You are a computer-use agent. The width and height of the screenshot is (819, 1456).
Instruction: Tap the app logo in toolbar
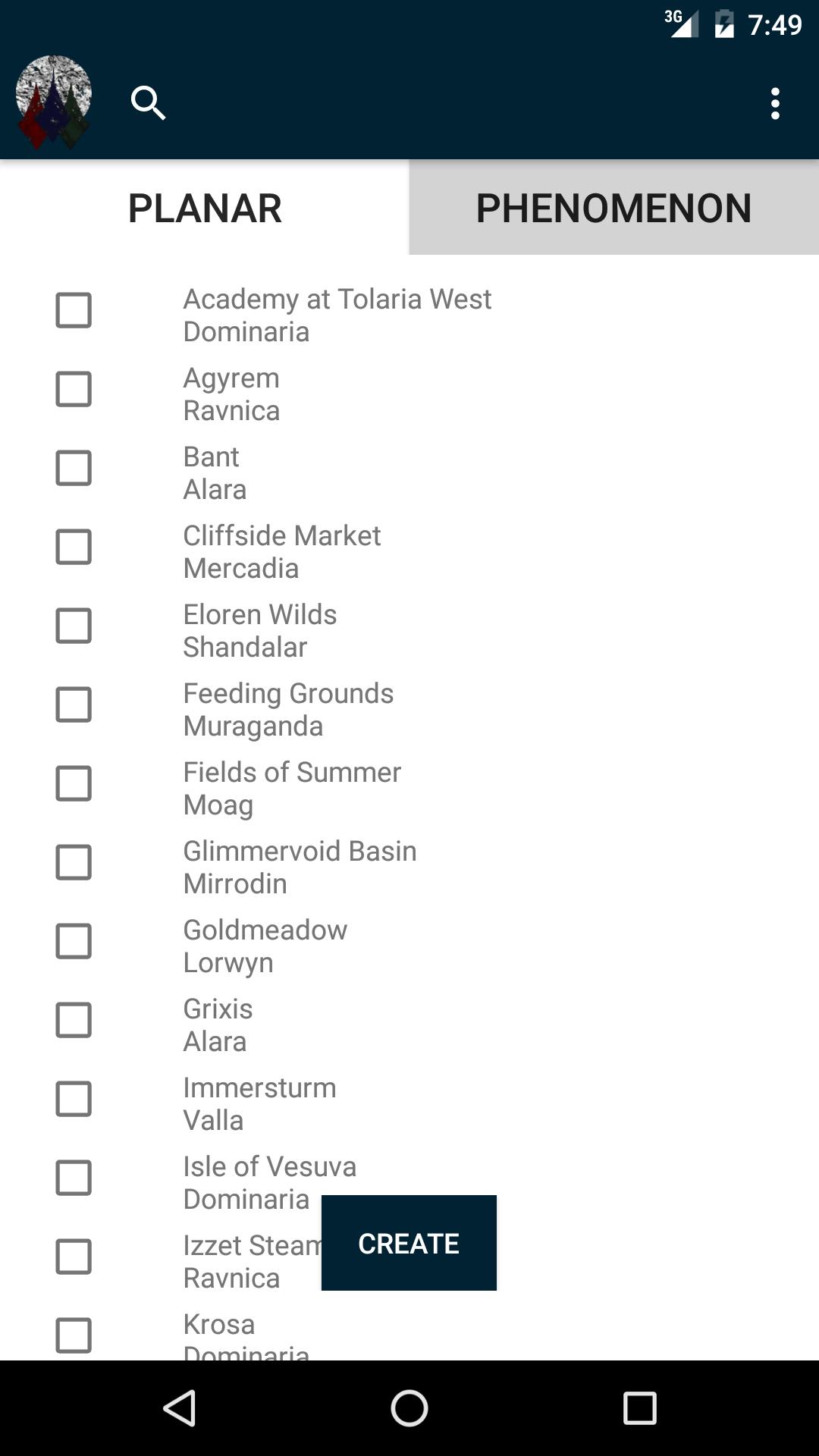point(53,102)
